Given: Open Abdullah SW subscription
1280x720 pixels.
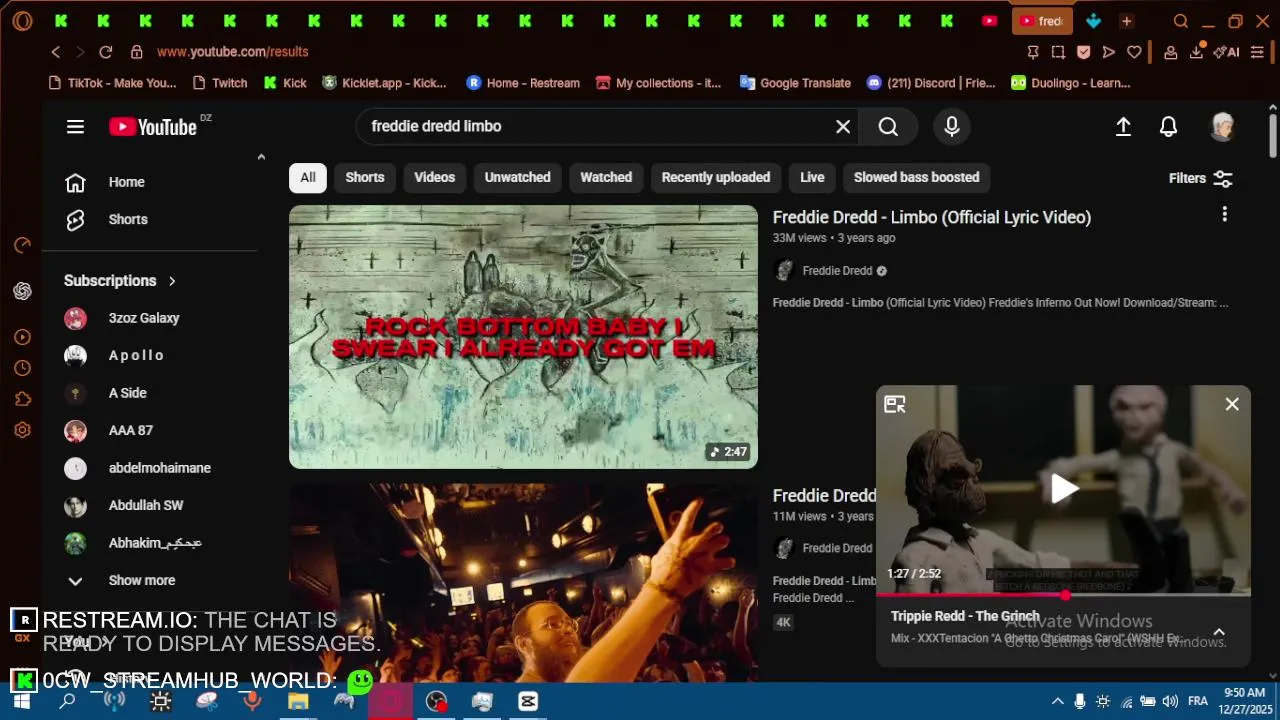Looking at the screenshot, I should pos(146,505).
